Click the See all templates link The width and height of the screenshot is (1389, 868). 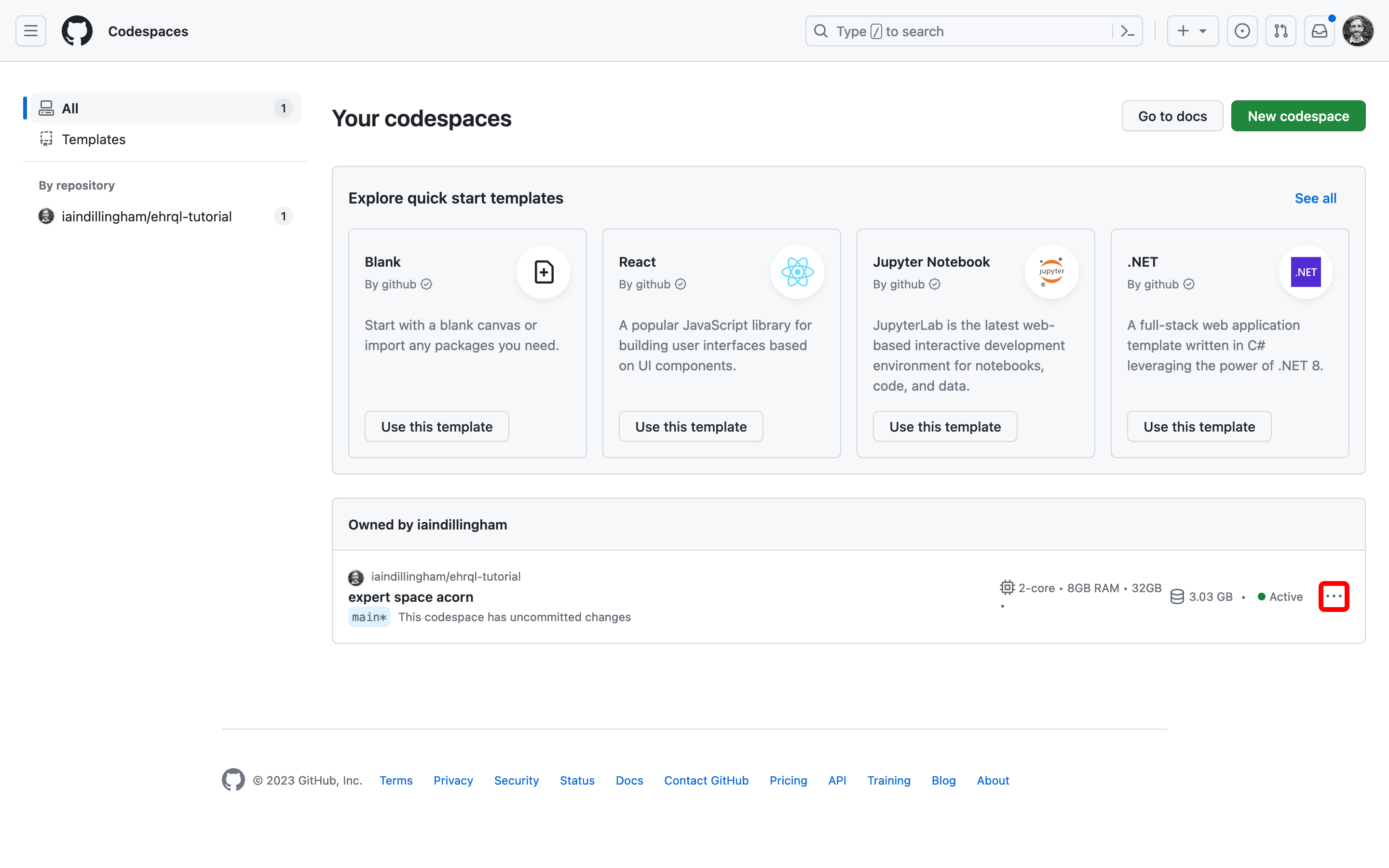pos(1315,198)
